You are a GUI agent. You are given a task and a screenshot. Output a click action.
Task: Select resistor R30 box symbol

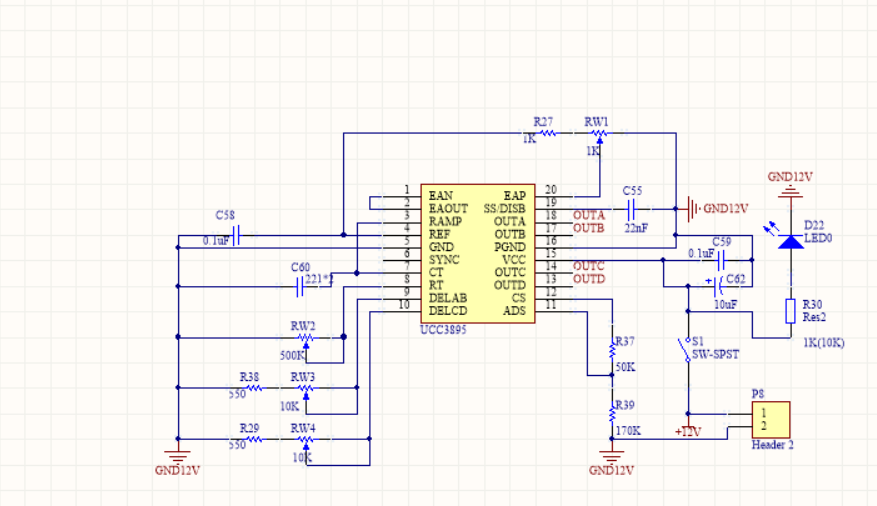tap(790, 311)
